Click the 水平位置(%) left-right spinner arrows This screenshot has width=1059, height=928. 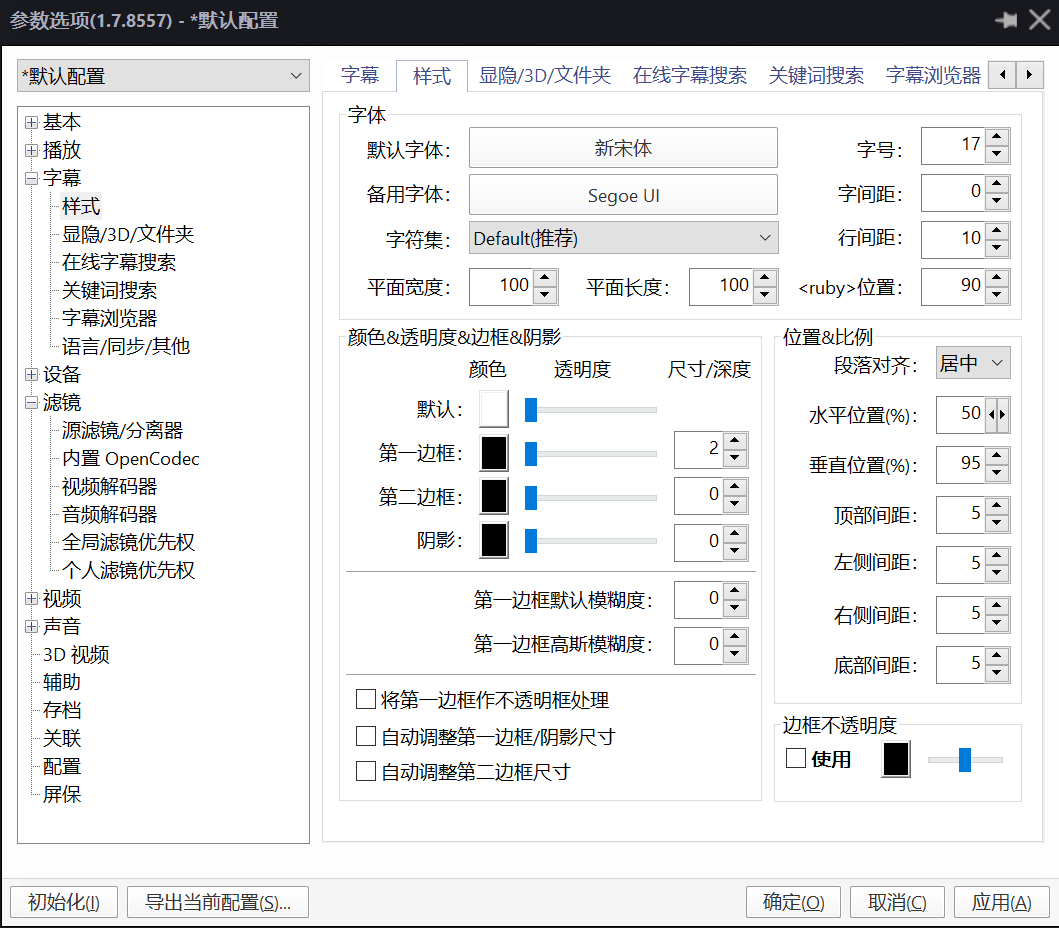(998, 414)
